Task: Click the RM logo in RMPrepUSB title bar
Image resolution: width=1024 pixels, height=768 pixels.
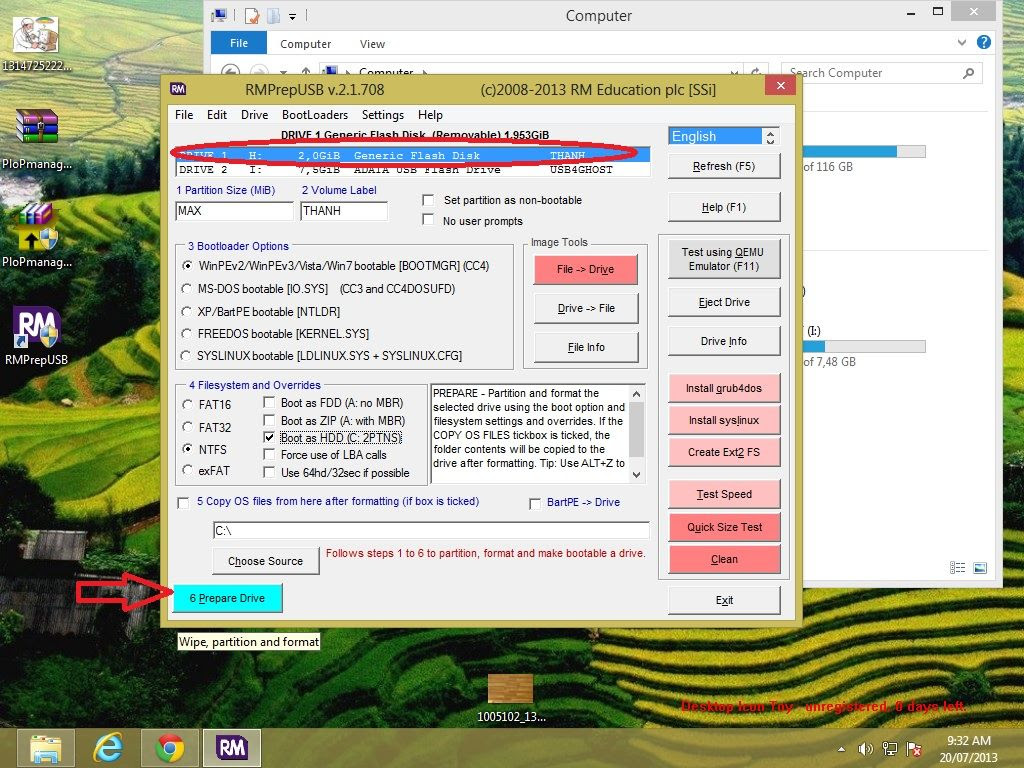Action: pos(178,89)
